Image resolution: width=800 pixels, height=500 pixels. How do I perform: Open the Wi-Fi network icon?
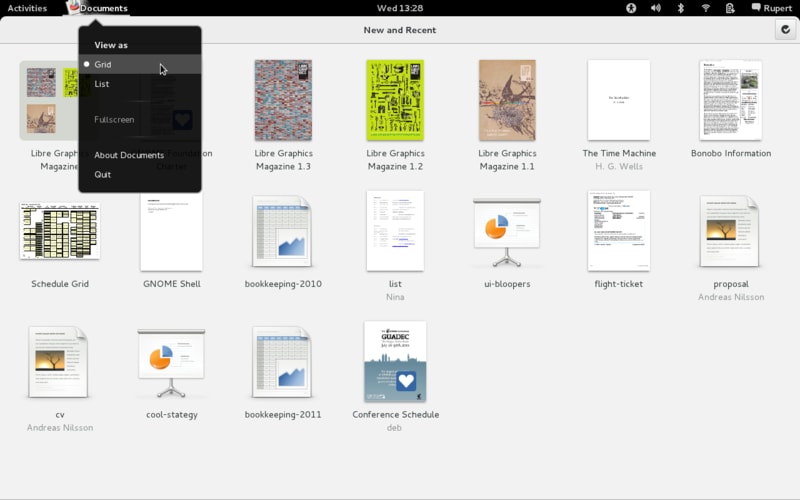pyautogui.click(x=705, y=8)
